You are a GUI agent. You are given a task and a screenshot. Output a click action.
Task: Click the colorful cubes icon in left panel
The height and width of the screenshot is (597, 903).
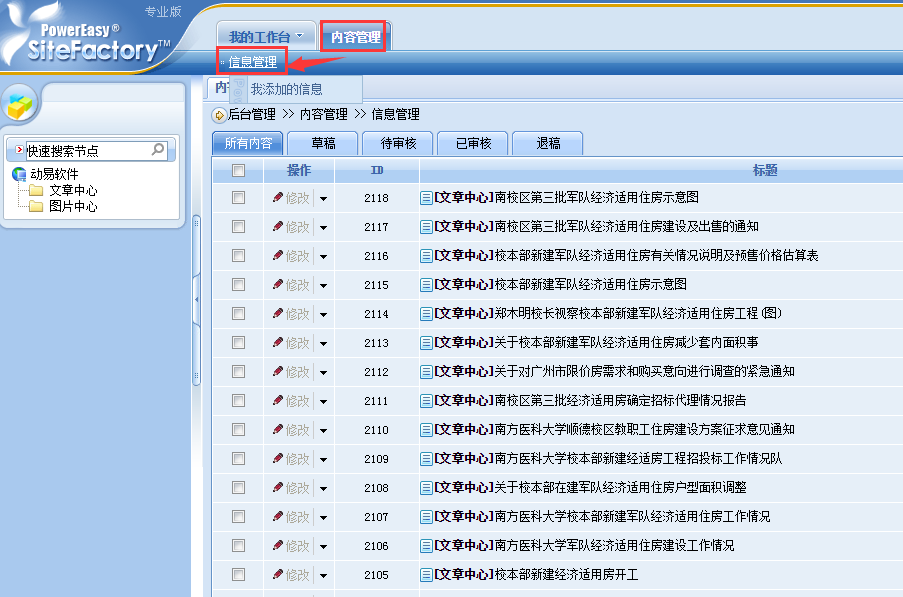[x=20, y=104]
